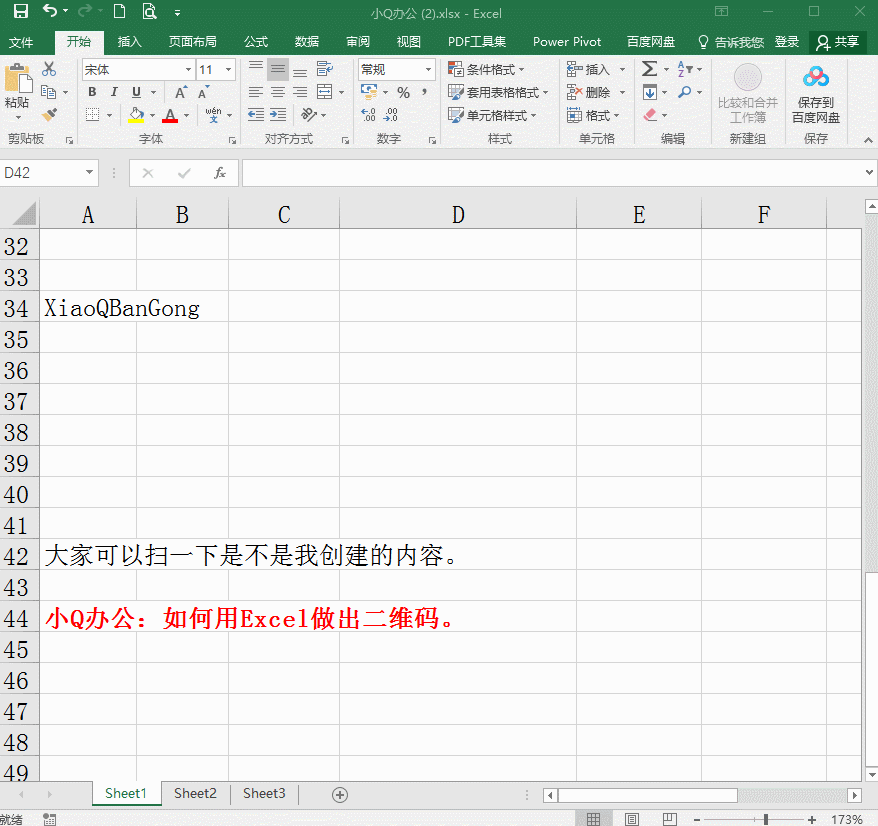Toggle center horizontal alignment
Screen dimensions: 878x826
[x=278, y=92]
